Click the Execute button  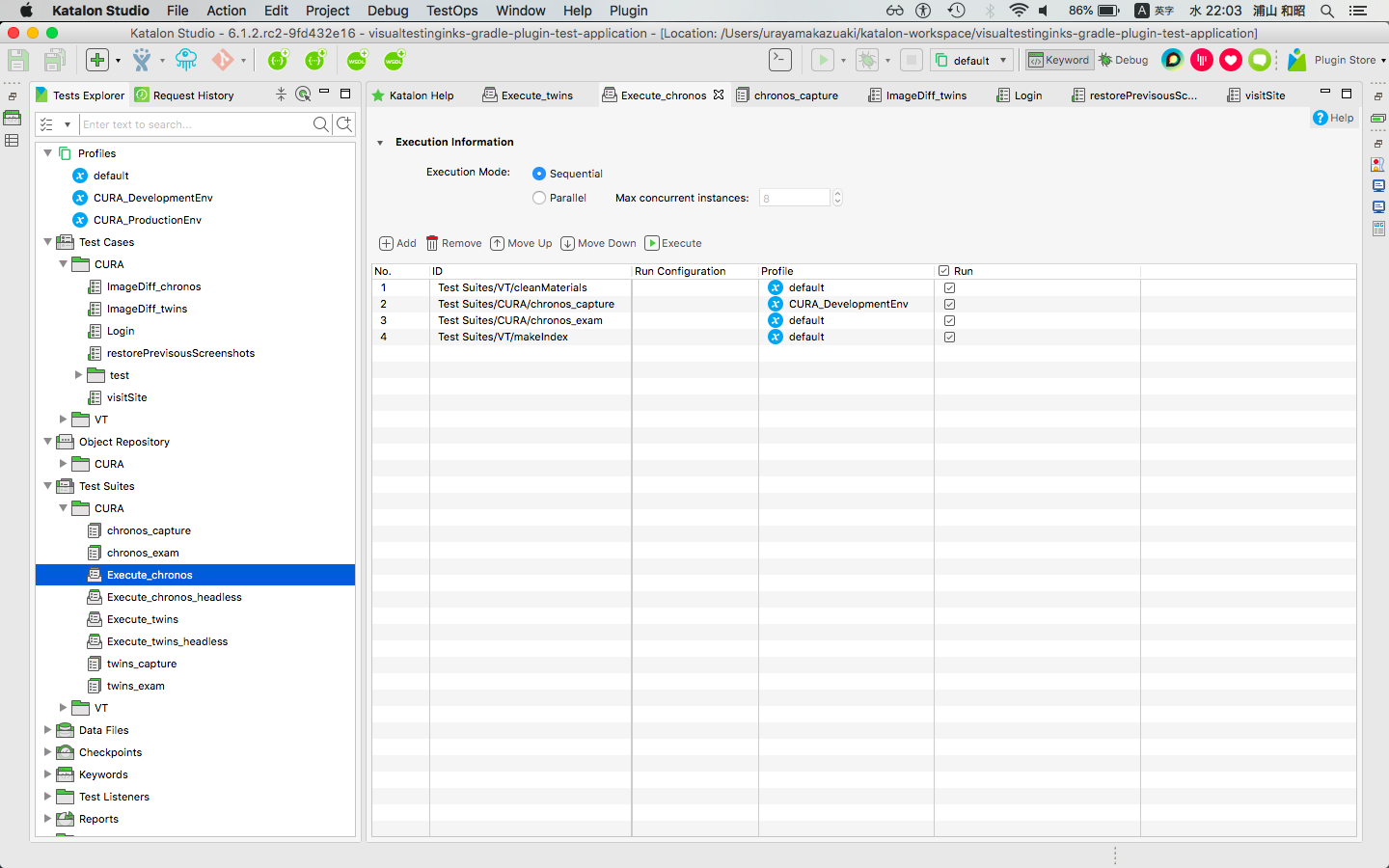click(x=673, y=243)
